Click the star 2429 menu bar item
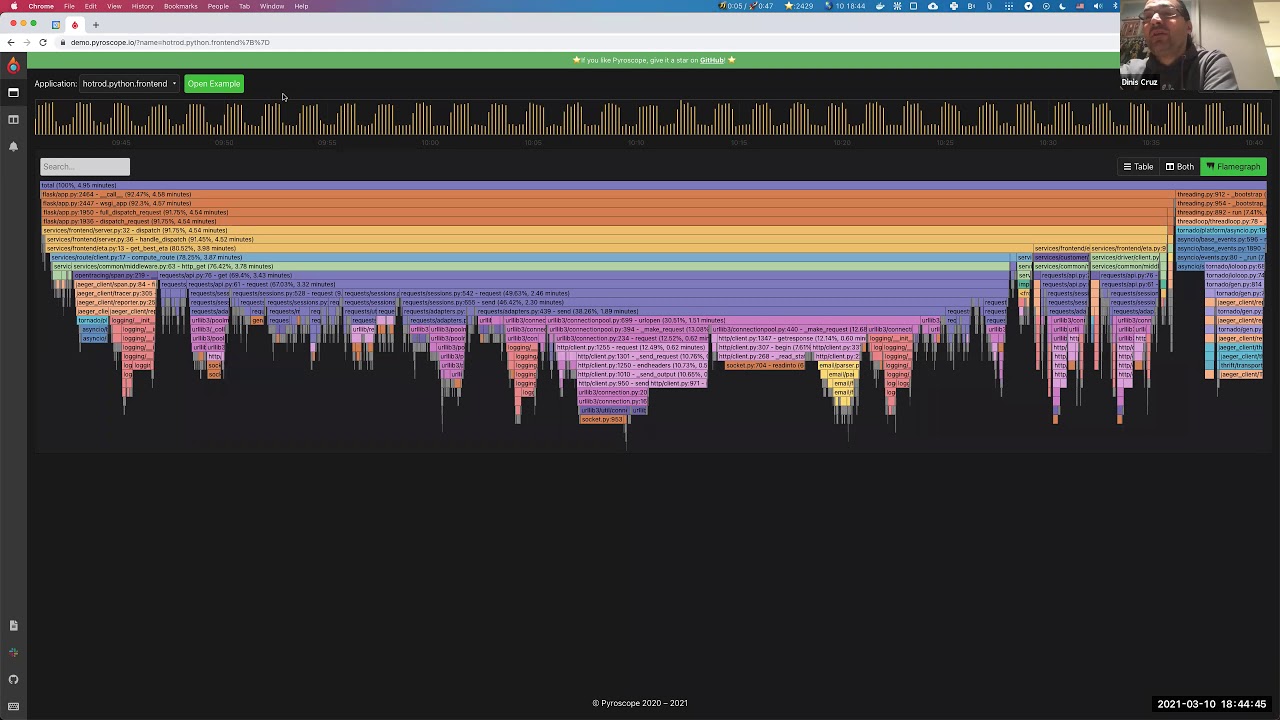Image resolution: width=1280 pixels, height=720 pixels. (x=800, y=6)
